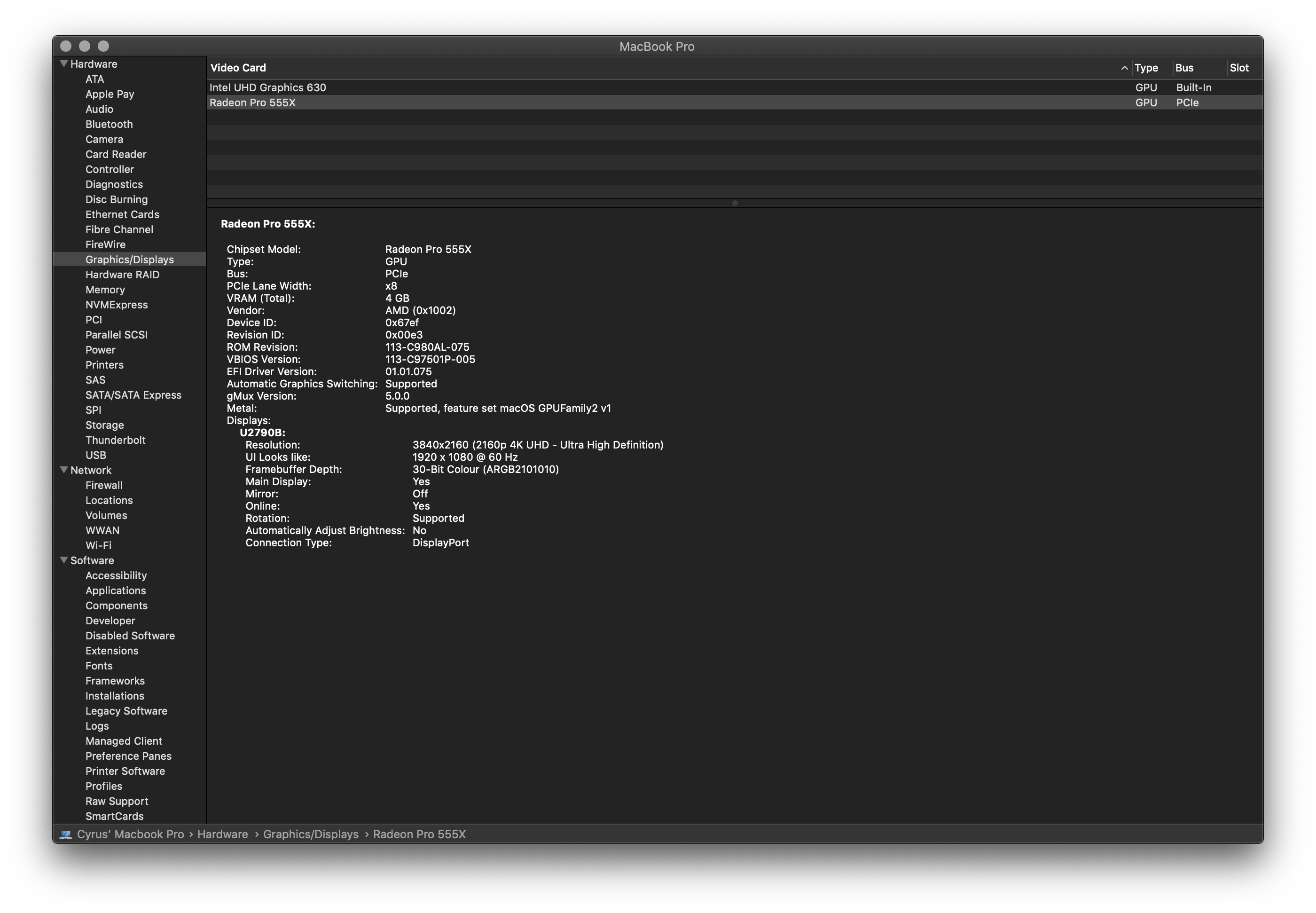1316x913 pixels.
Task: Select Controller in the sidebar
Action: click(x=109, y=169)
